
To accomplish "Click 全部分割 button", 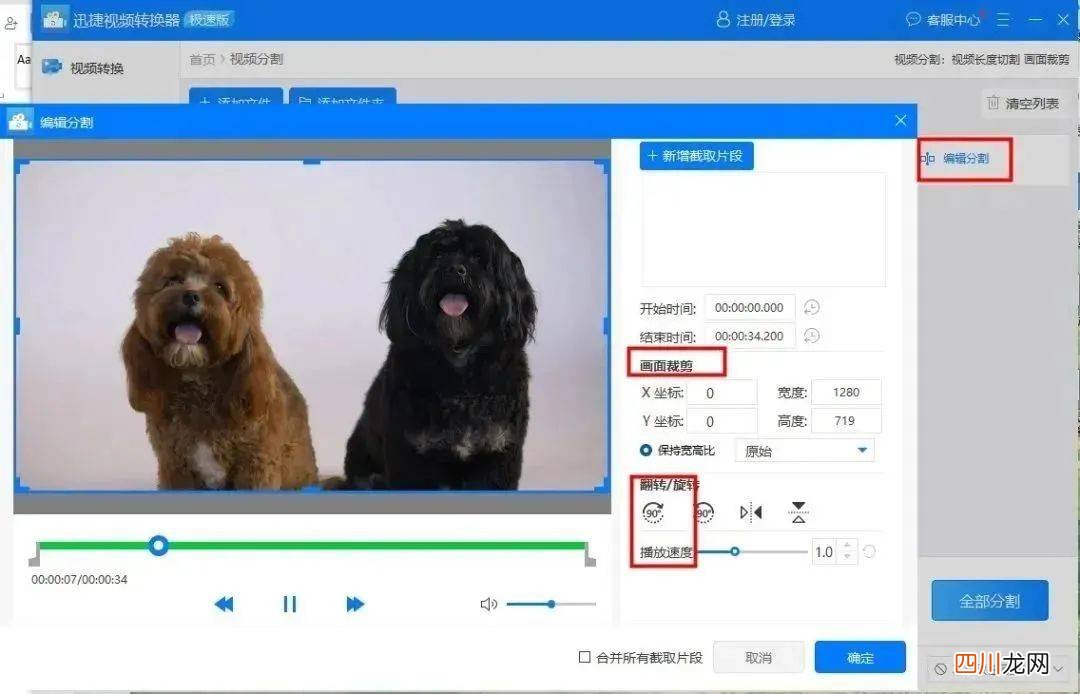I will (x=990, y=601).
